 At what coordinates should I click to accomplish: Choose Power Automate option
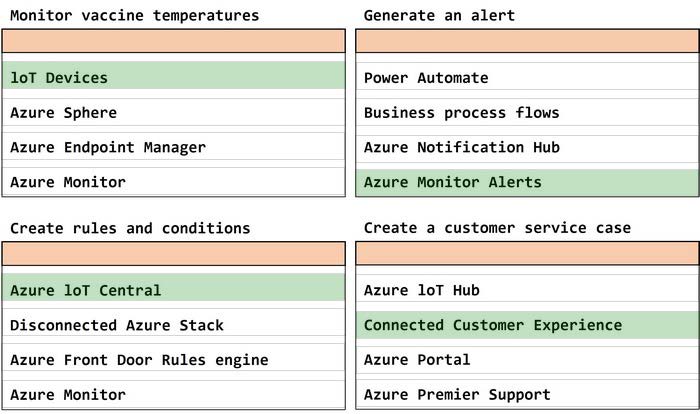tap(527, 78)
